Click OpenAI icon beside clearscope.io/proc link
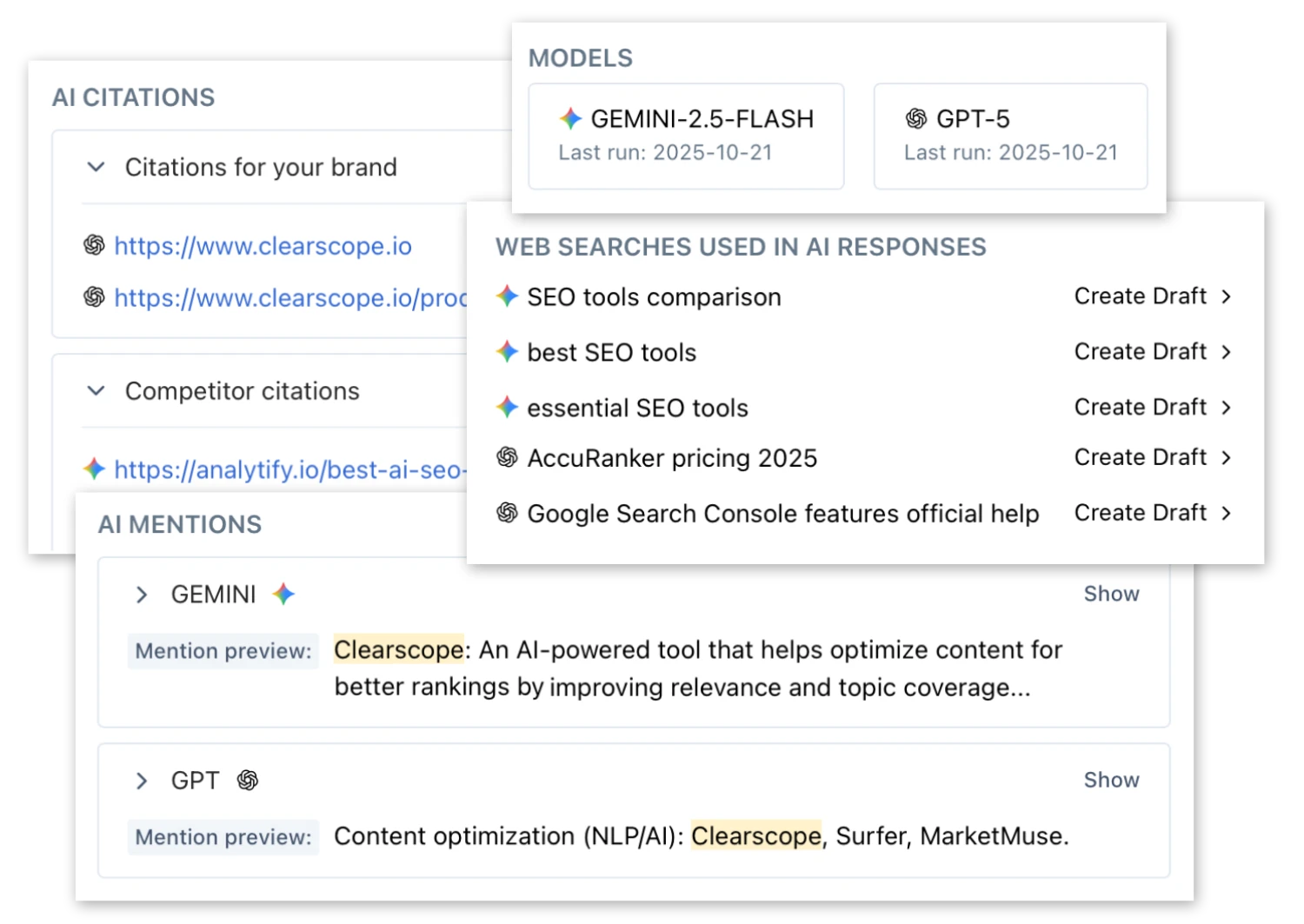The width and height of the screenshot is (1304, 924). 94,297
